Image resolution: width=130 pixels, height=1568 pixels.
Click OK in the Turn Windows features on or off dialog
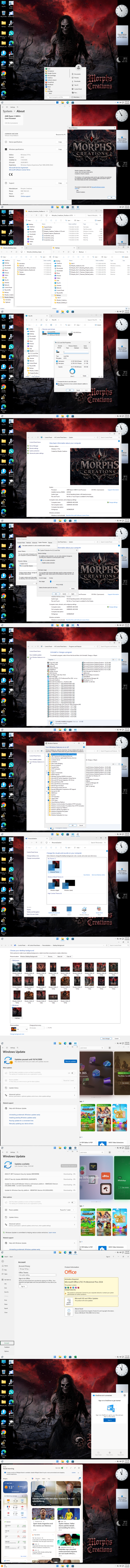[x=72, y=825]
